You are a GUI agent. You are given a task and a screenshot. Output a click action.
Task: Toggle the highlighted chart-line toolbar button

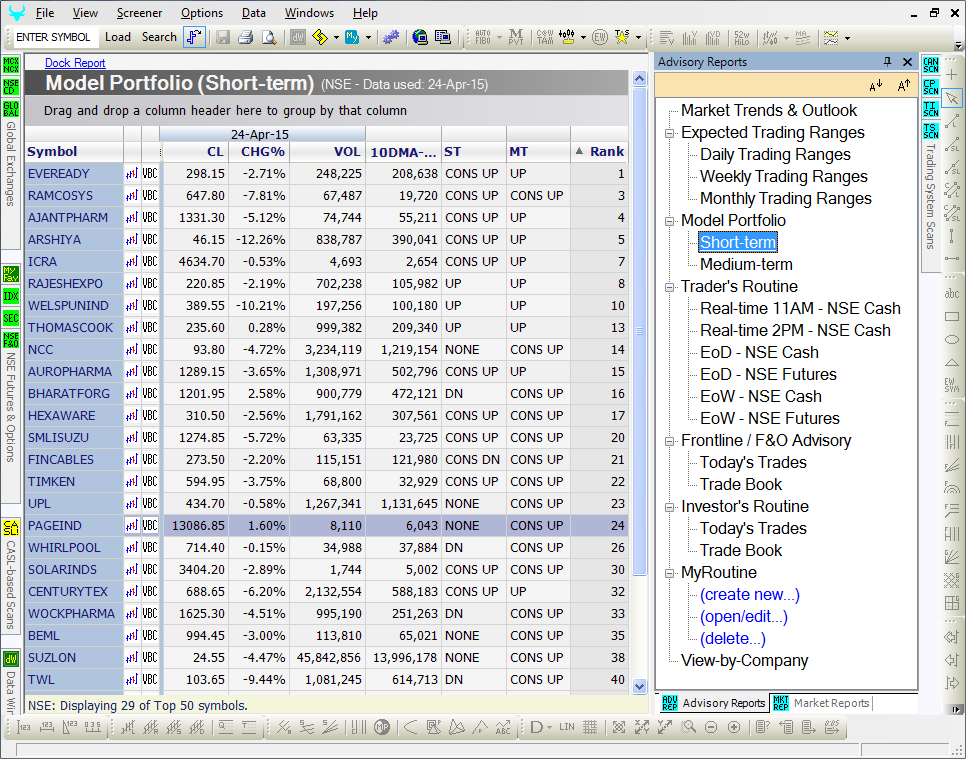pos(194,38)
